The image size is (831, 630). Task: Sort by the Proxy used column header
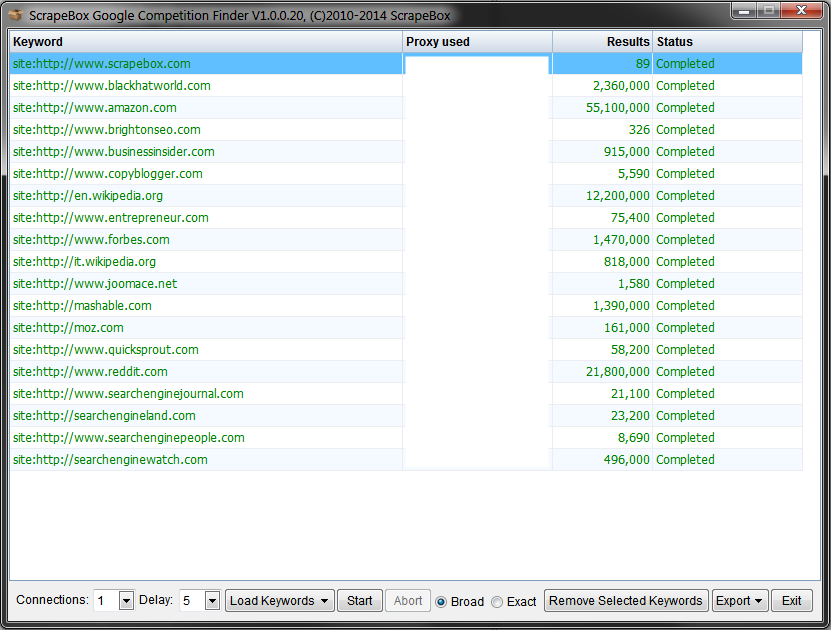tap(477, 42)
